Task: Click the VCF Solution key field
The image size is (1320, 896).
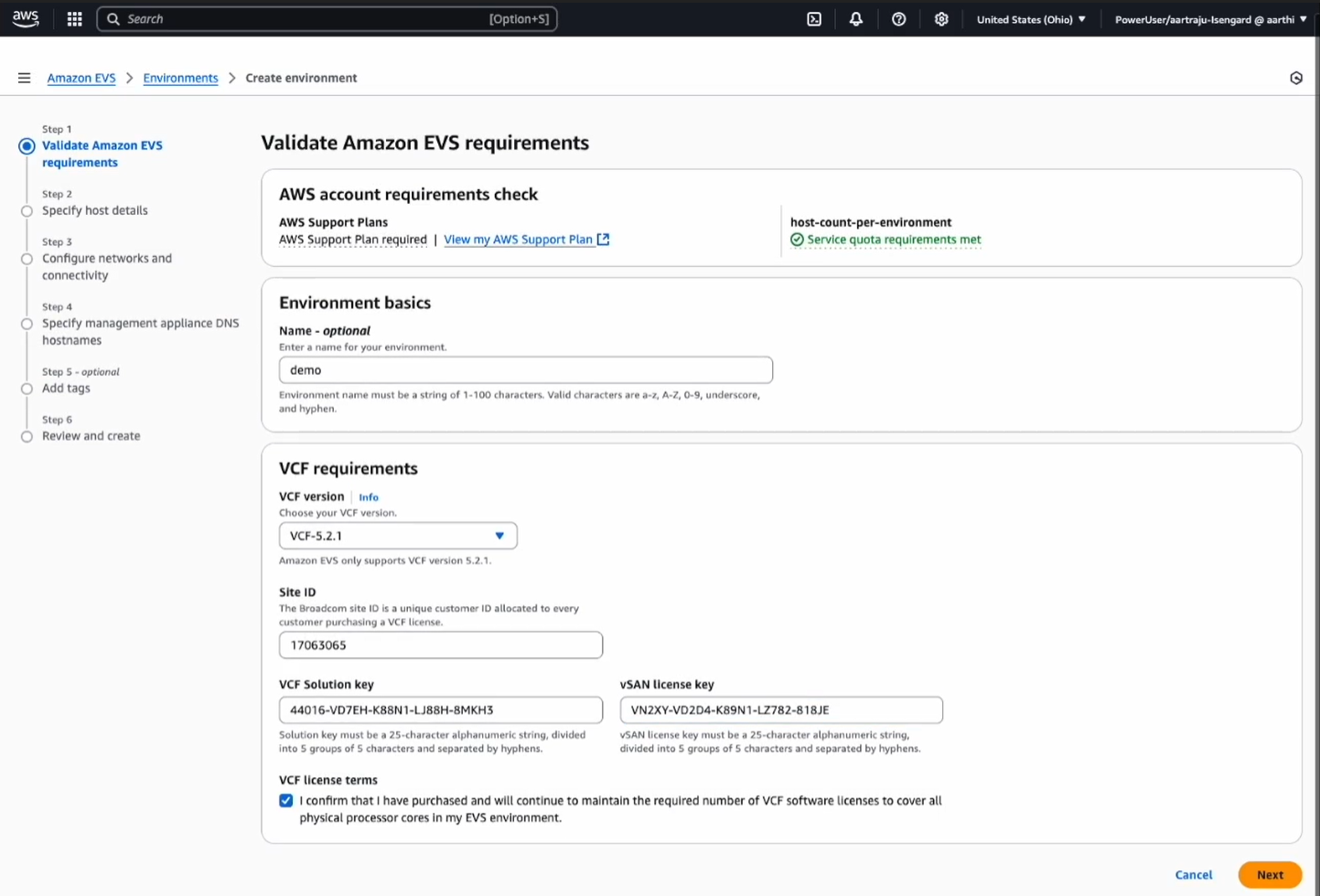Action: [x=441, y=710]
